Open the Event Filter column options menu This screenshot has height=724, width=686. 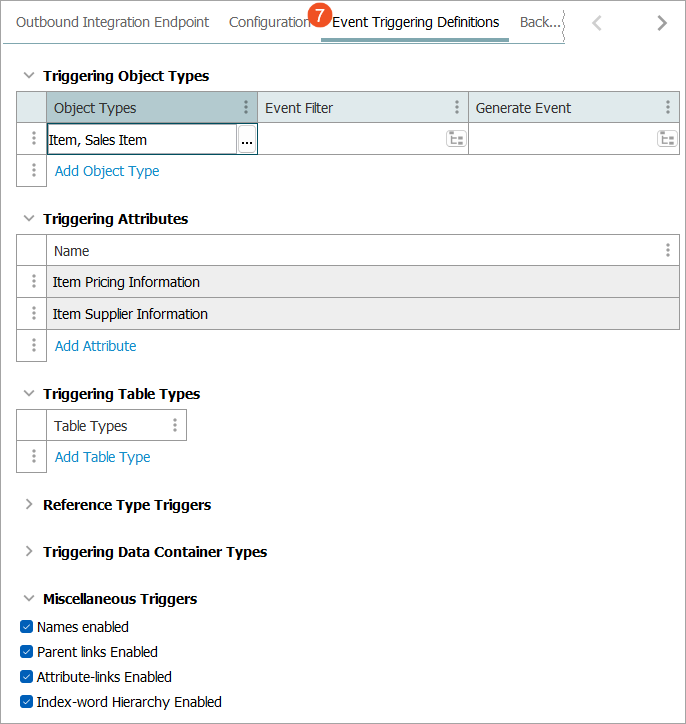[457, 108]
